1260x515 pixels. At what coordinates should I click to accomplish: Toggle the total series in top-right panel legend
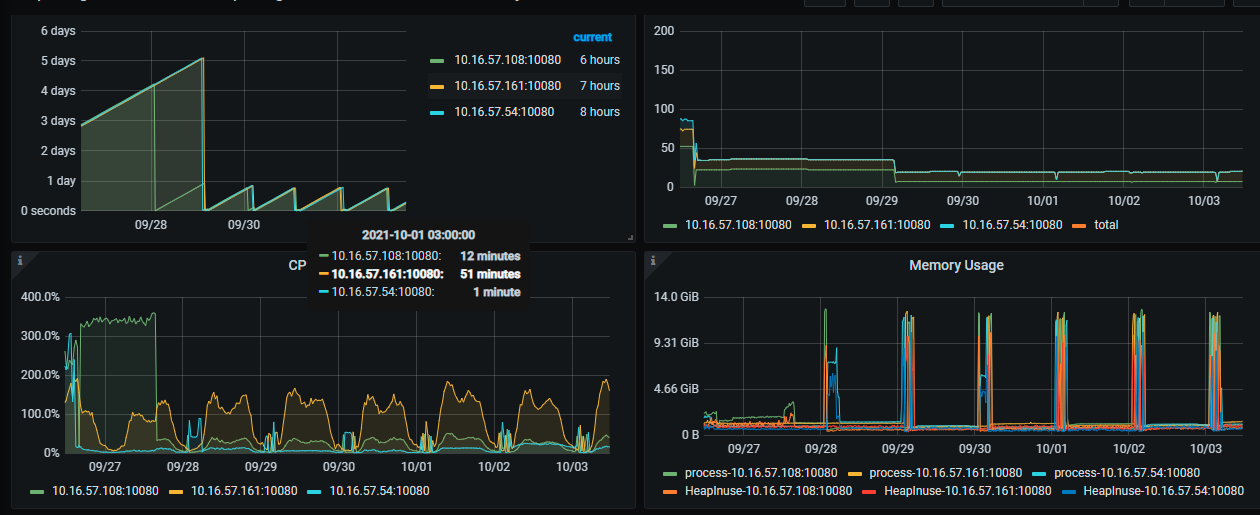[1105, 225]
